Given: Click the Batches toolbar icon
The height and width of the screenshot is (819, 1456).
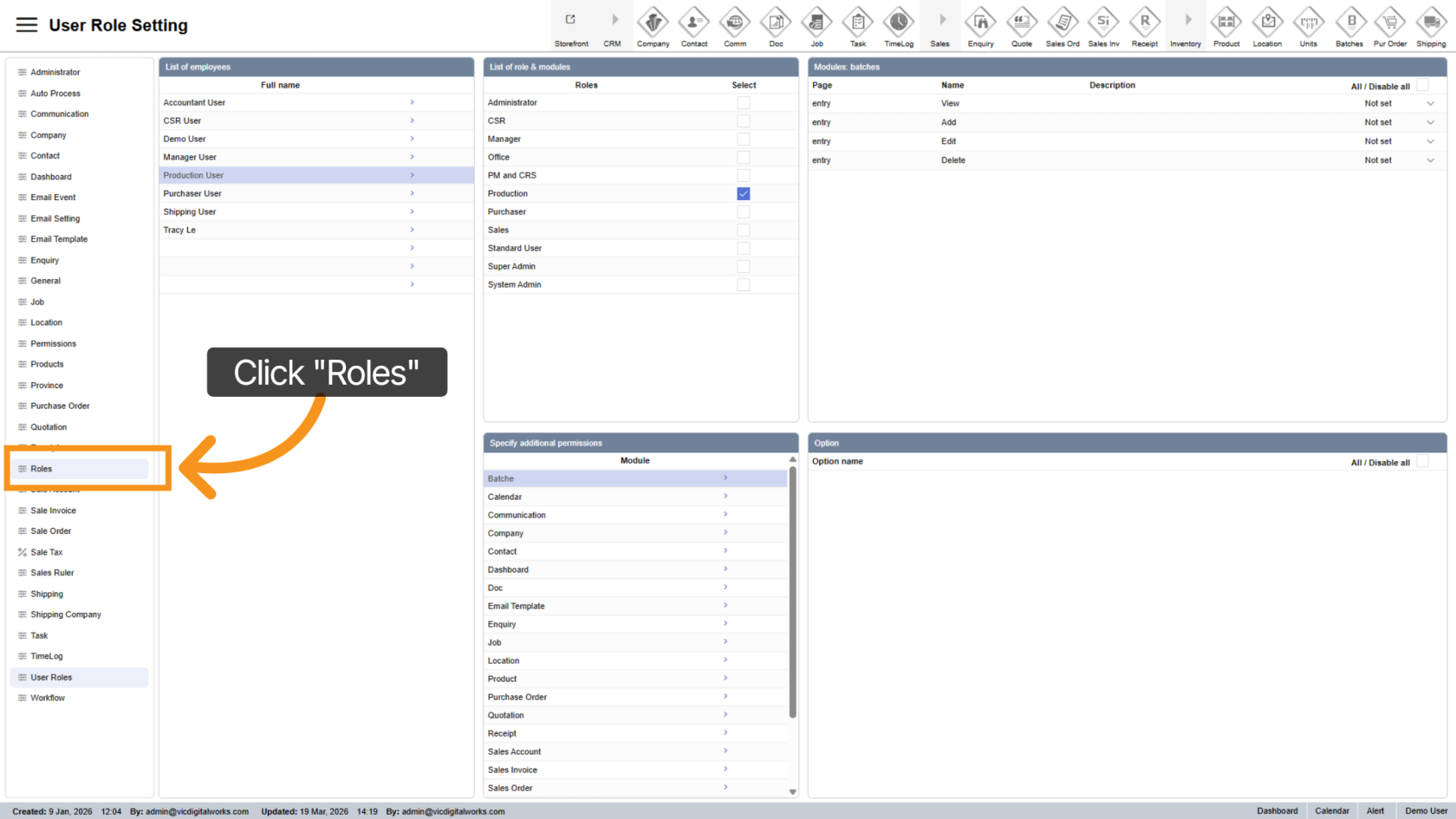Looking at the screenshot, I should pos(1349,25).
